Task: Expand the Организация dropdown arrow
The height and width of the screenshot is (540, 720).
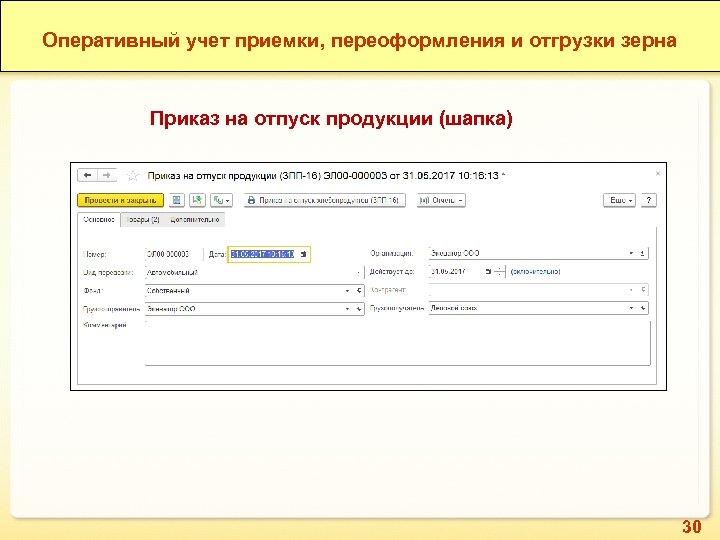Action: 631,253
